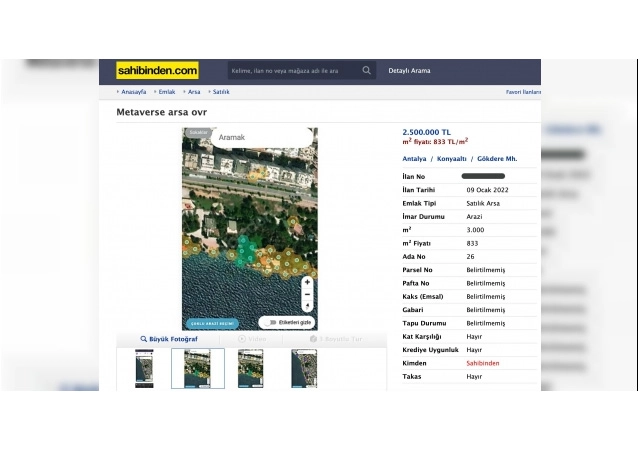
Task: Toggle the 'Etiketleri gizle' switch
Action: click(x=269, y=323)
